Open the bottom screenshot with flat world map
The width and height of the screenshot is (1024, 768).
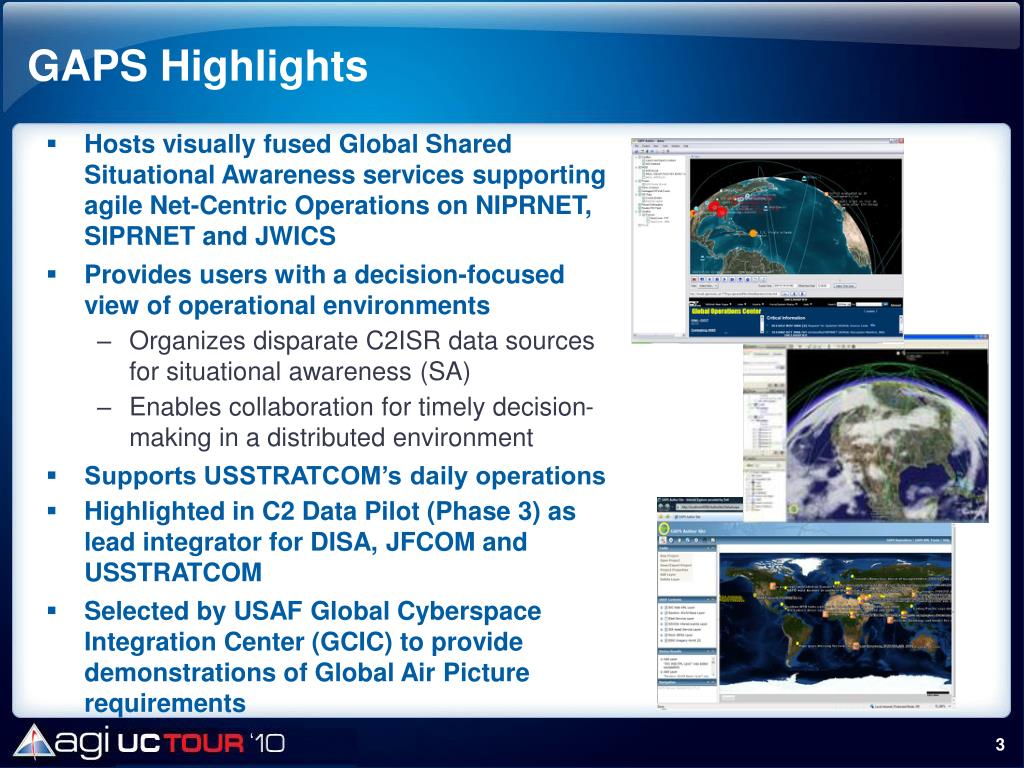[806, 603]
